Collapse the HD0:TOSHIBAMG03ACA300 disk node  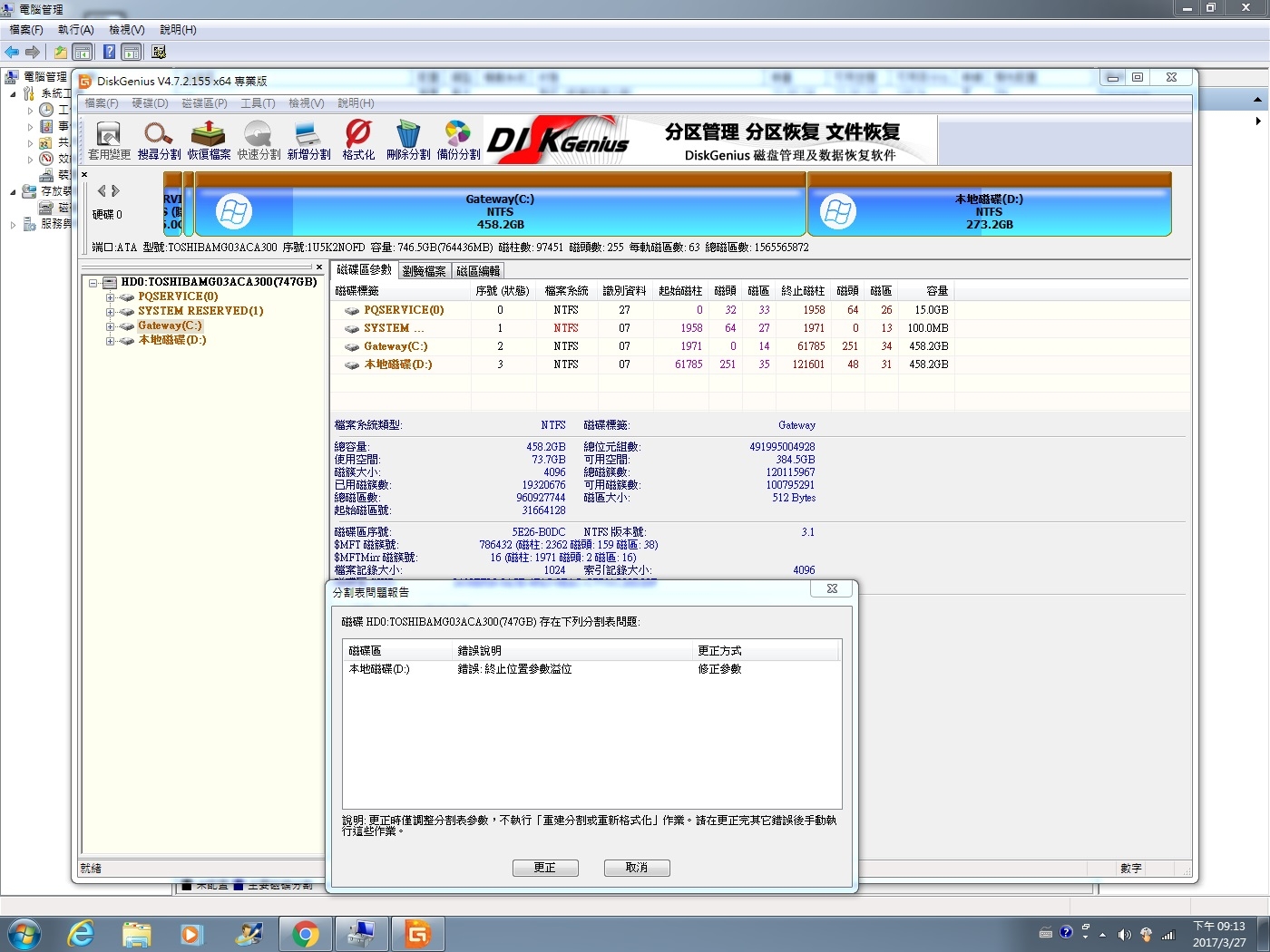(93, 282)
